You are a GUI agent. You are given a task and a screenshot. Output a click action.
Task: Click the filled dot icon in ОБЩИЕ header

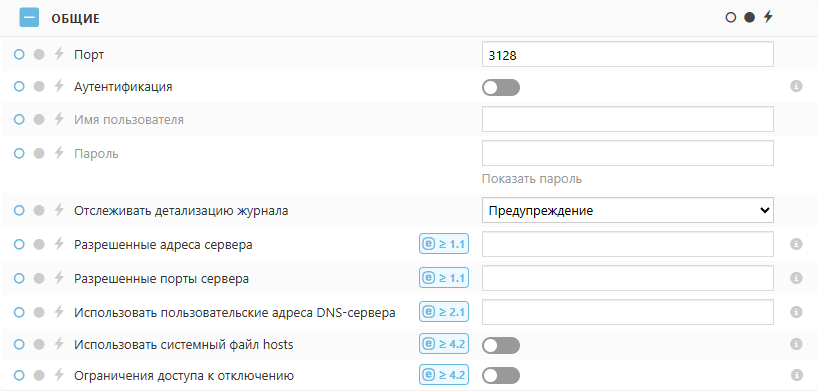pos(750,18)
